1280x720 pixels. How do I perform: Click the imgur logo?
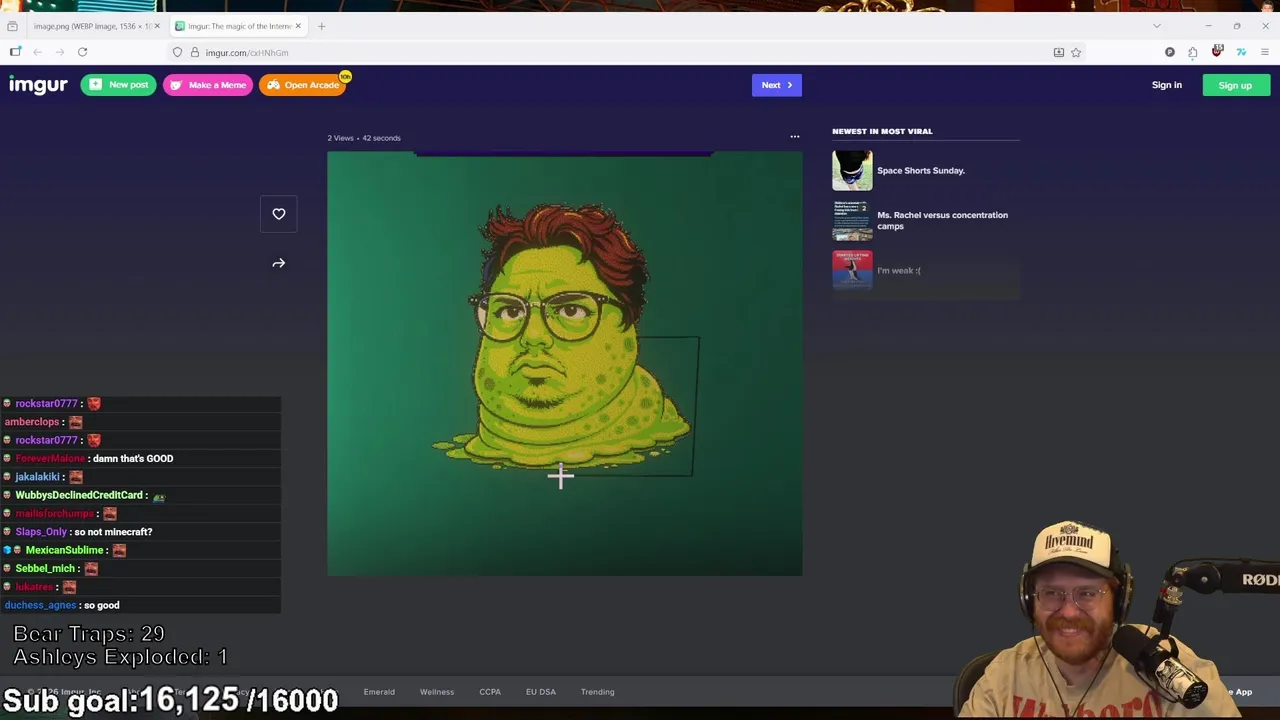coord(38,85)
